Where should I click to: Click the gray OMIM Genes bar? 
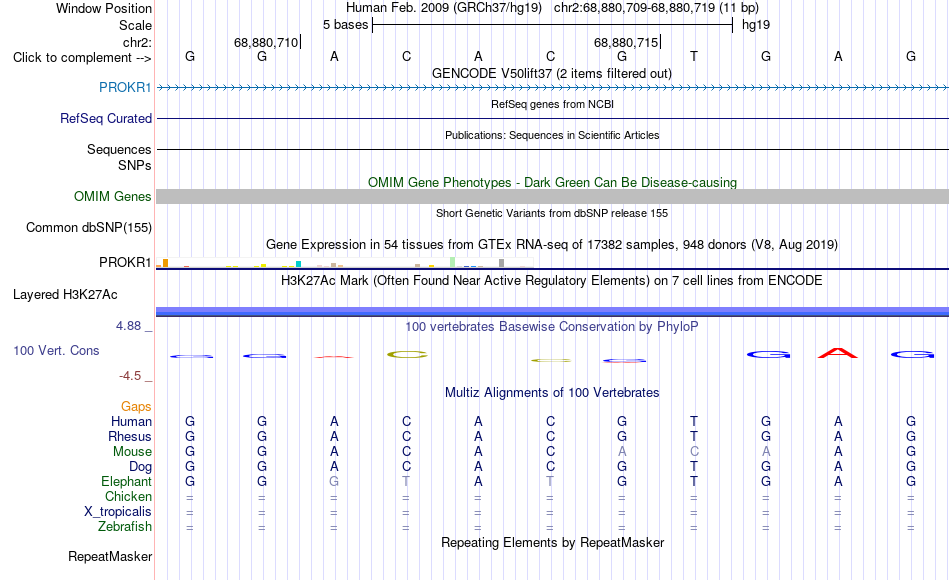click(x=552, y=196)
